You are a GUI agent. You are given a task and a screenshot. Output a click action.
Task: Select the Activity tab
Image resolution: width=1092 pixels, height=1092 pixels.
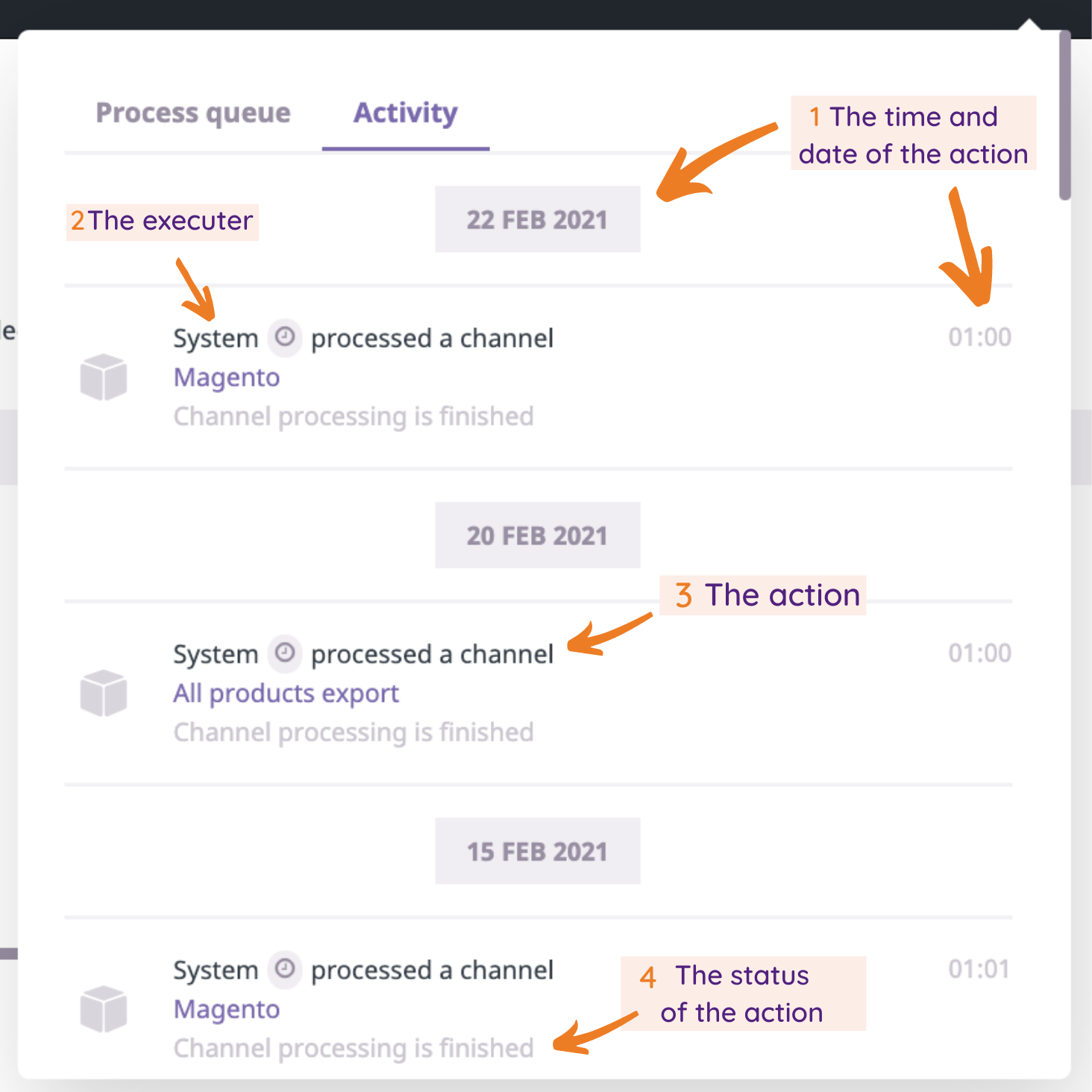coord(405,113)
